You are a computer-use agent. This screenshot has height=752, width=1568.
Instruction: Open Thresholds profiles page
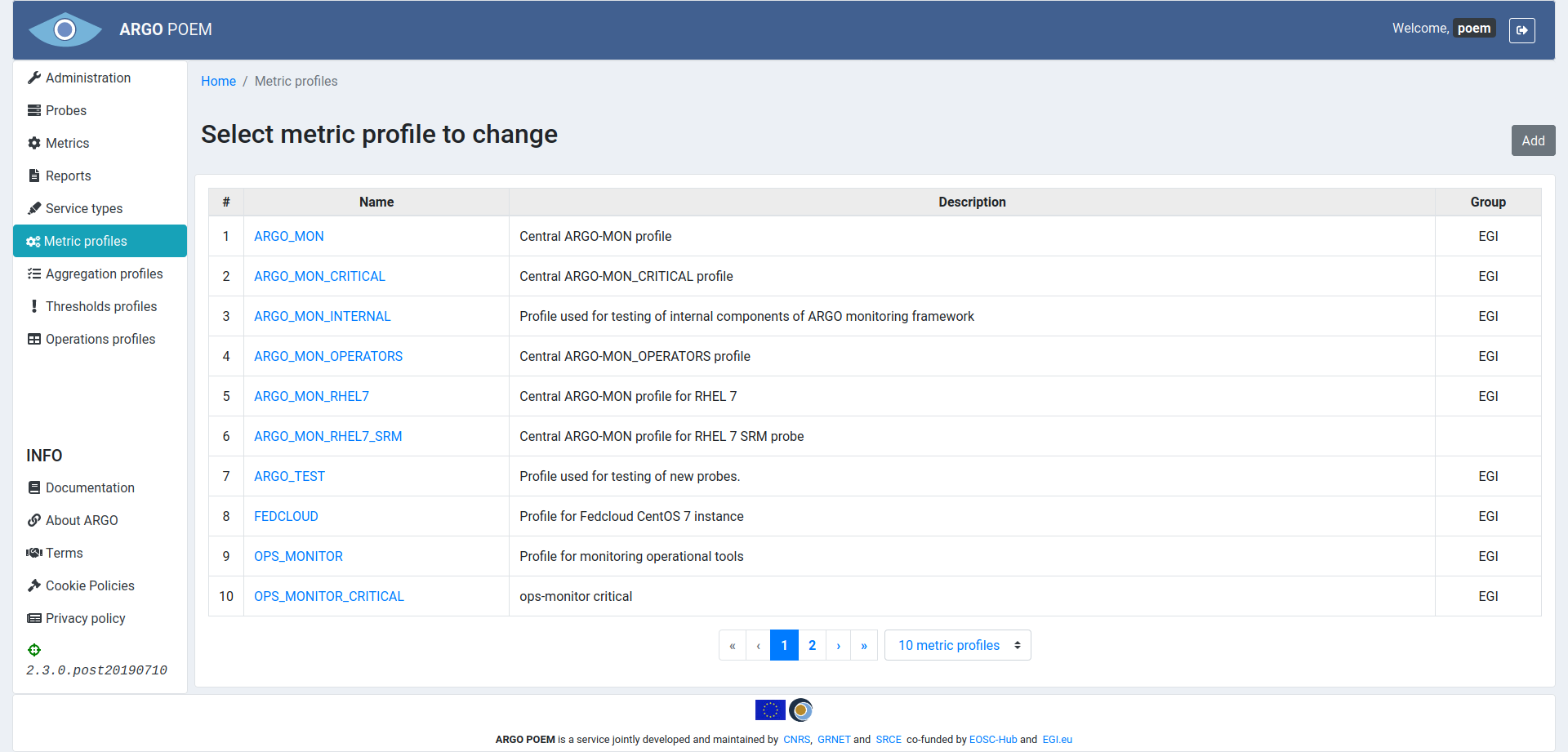point(100,306)
